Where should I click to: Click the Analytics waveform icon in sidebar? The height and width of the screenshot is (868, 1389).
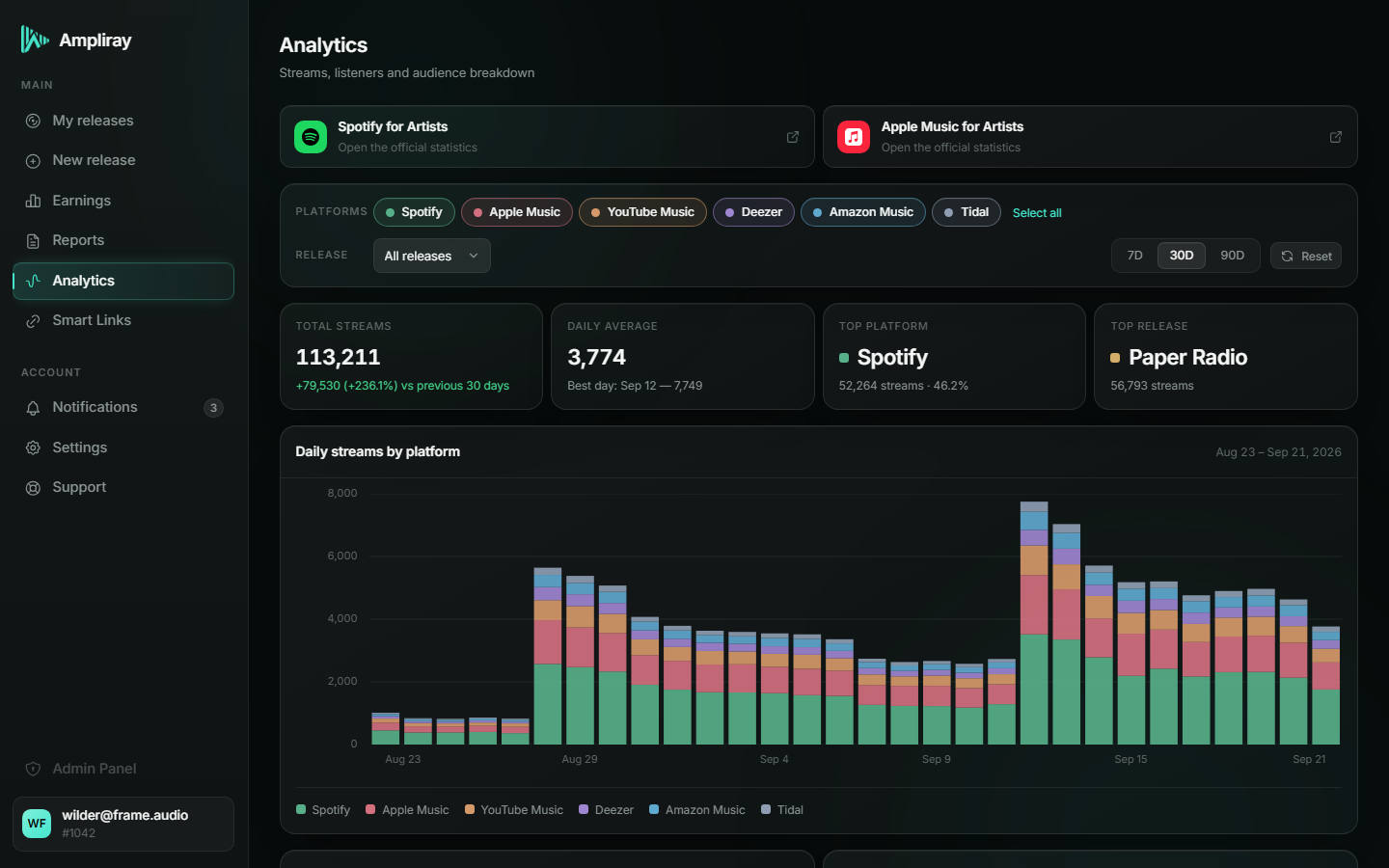click(33, 281)
